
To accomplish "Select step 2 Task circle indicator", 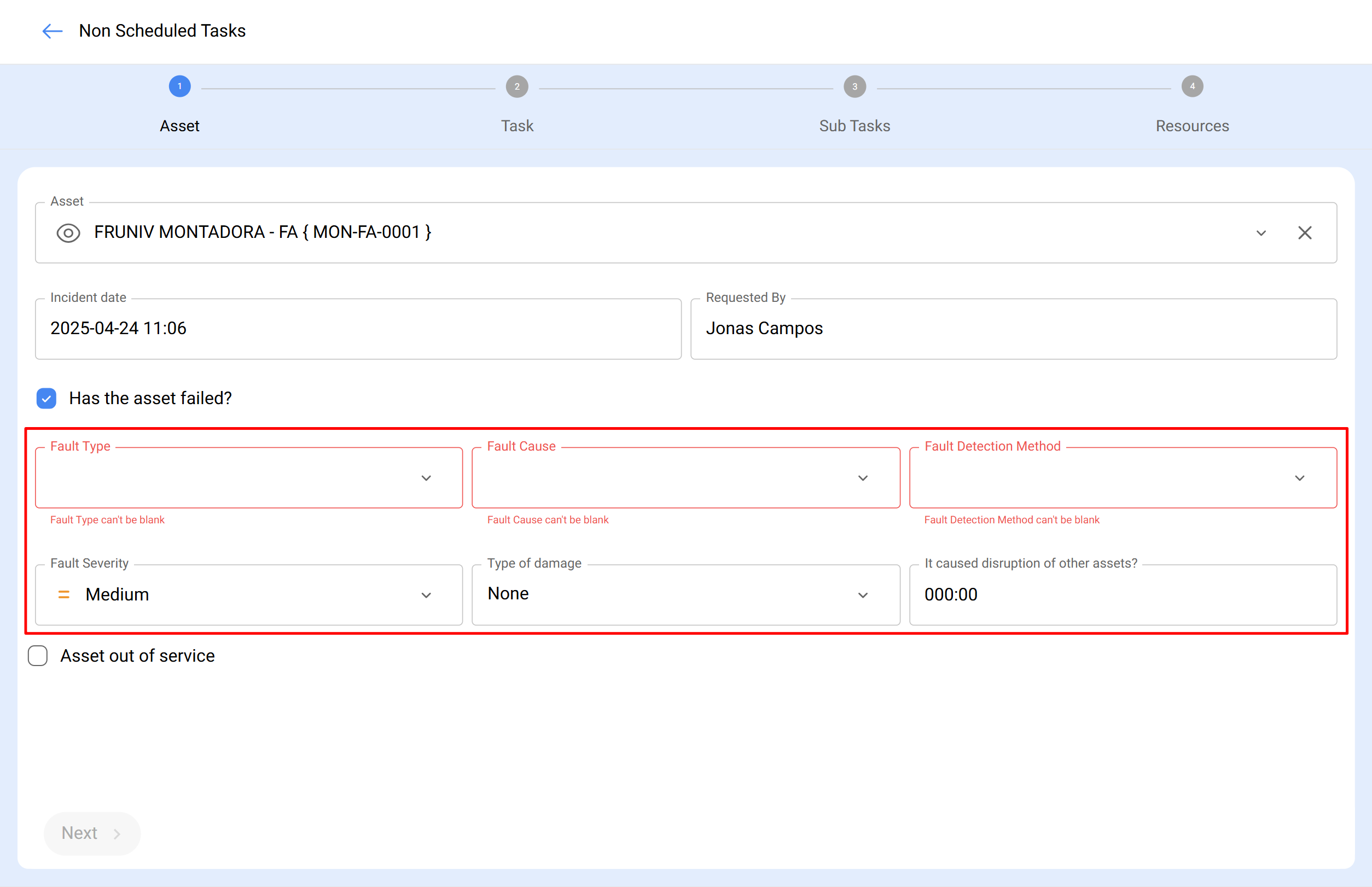I will pyautogui.click(x=517, y=86).
